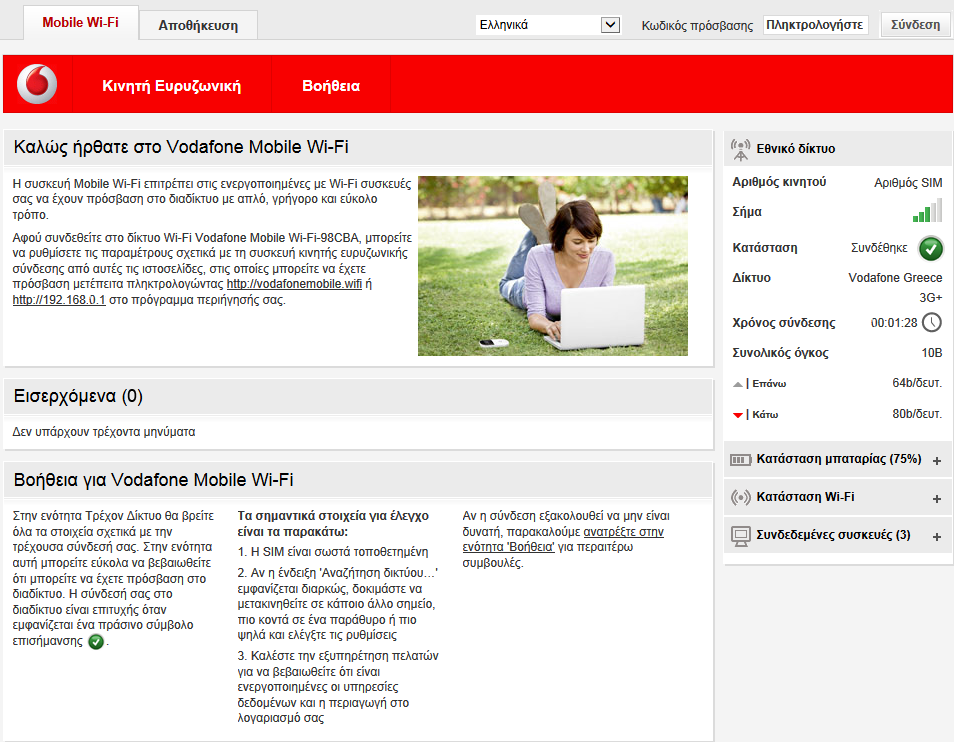Screen dimensions: 954x742
Task: Expand the Κατάσταση Wi-Fi plus sign
Action: (x=937, y=499)
